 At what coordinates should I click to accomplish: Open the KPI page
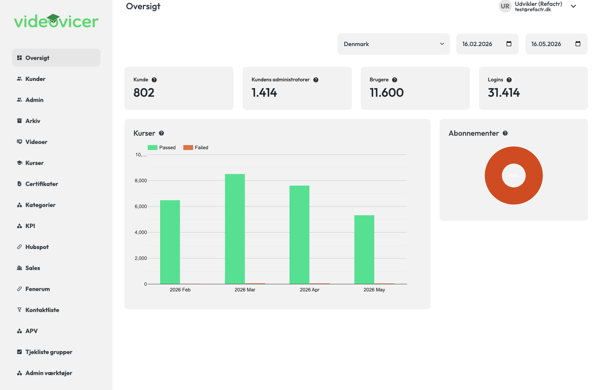tap(56, 226)
